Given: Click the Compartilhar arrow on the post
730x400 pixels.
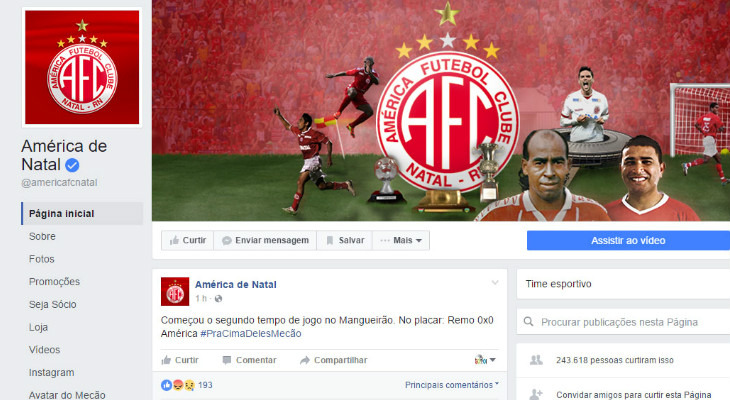Looking at the screenshot, I should (334, 360).
